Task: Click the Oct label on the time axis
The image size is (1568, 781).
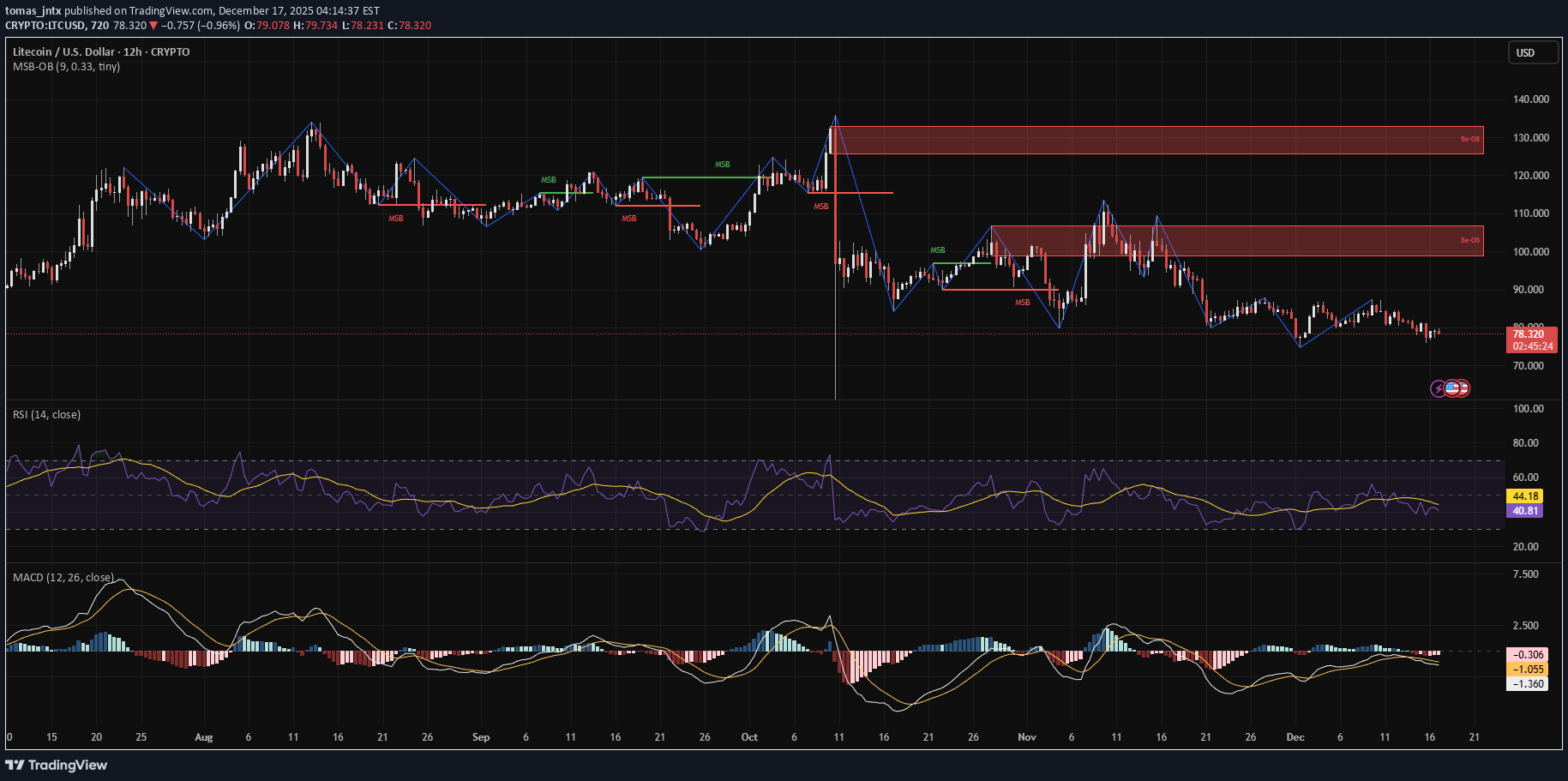Action: click(x=749, y=737)
